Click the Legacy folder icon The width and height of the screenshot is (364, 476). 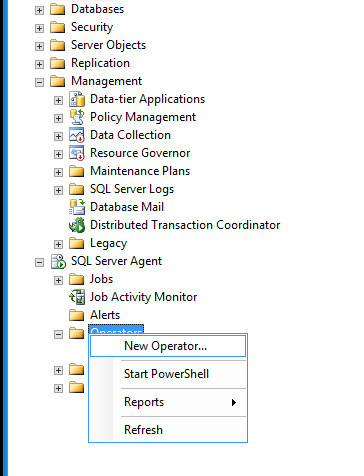tap(77, 243)
